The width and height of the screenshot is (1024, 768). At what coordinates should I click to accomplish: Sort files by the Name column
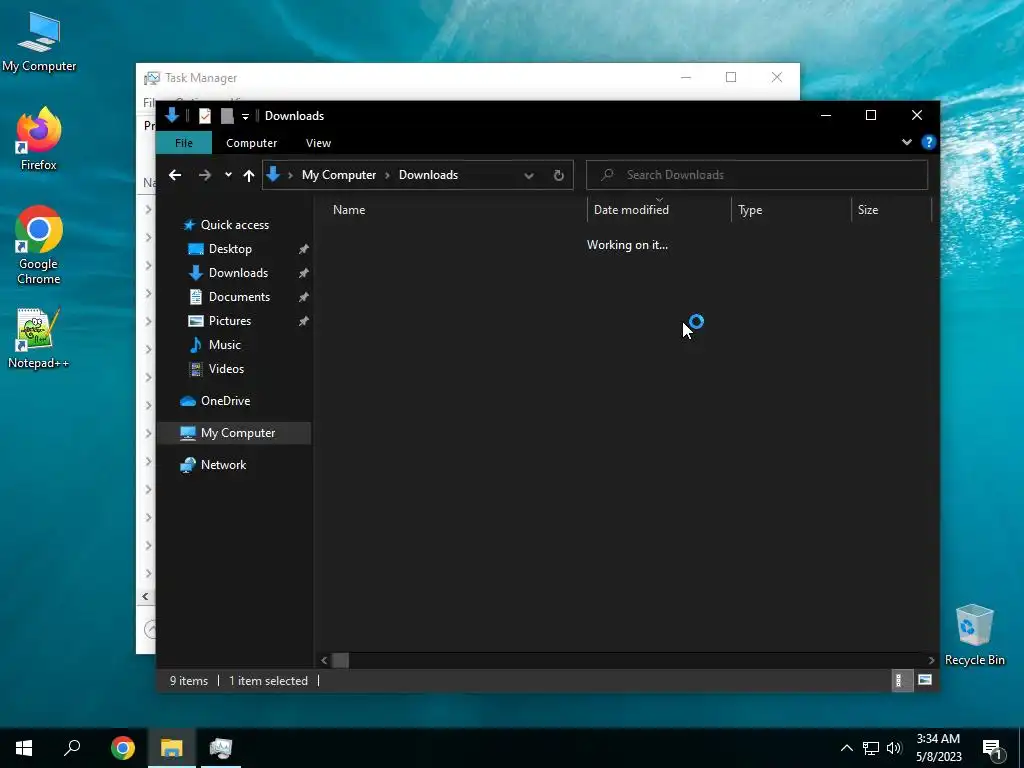(x=349, y=210)
